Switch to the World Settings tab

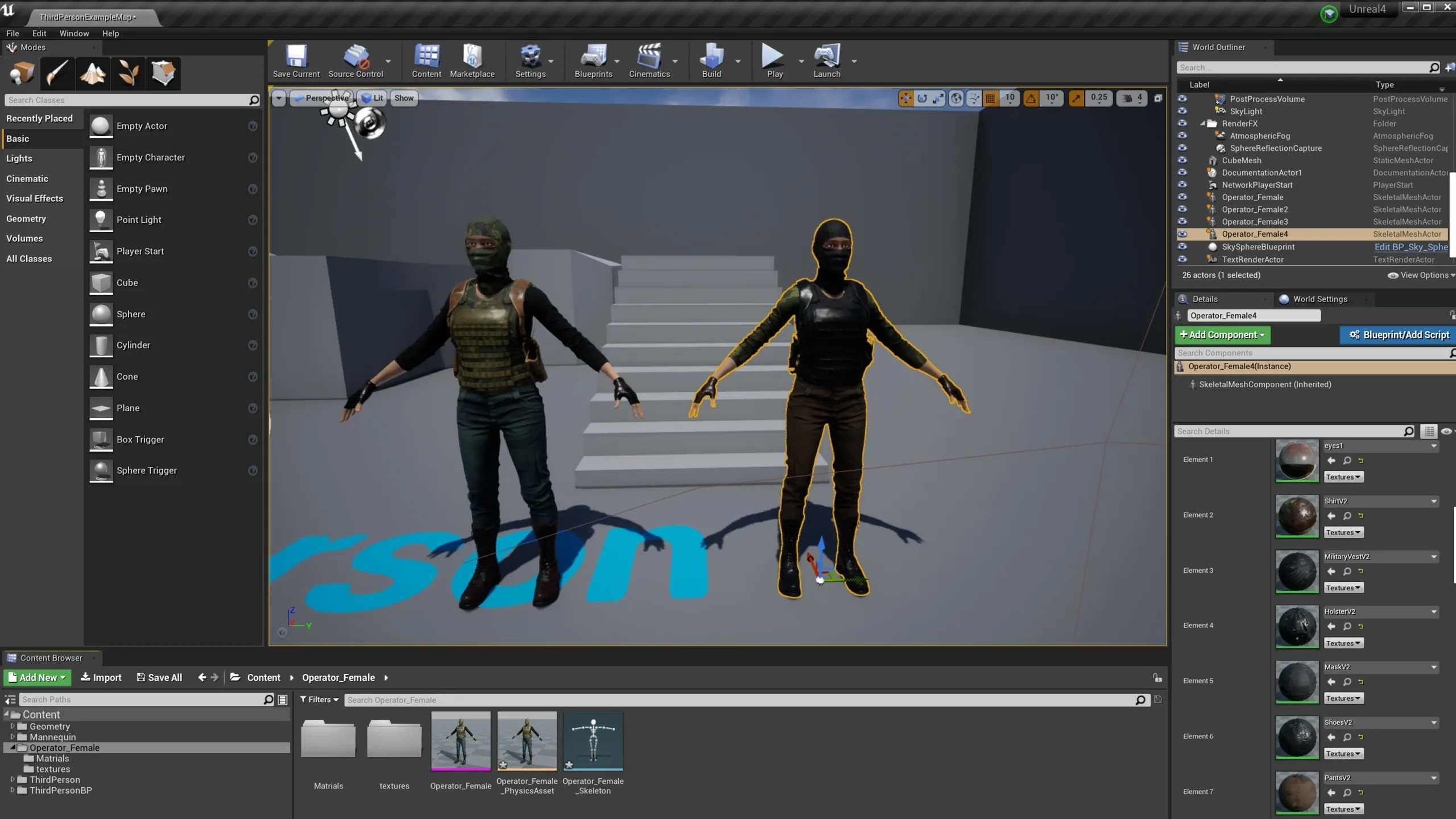coord(1319,299)
